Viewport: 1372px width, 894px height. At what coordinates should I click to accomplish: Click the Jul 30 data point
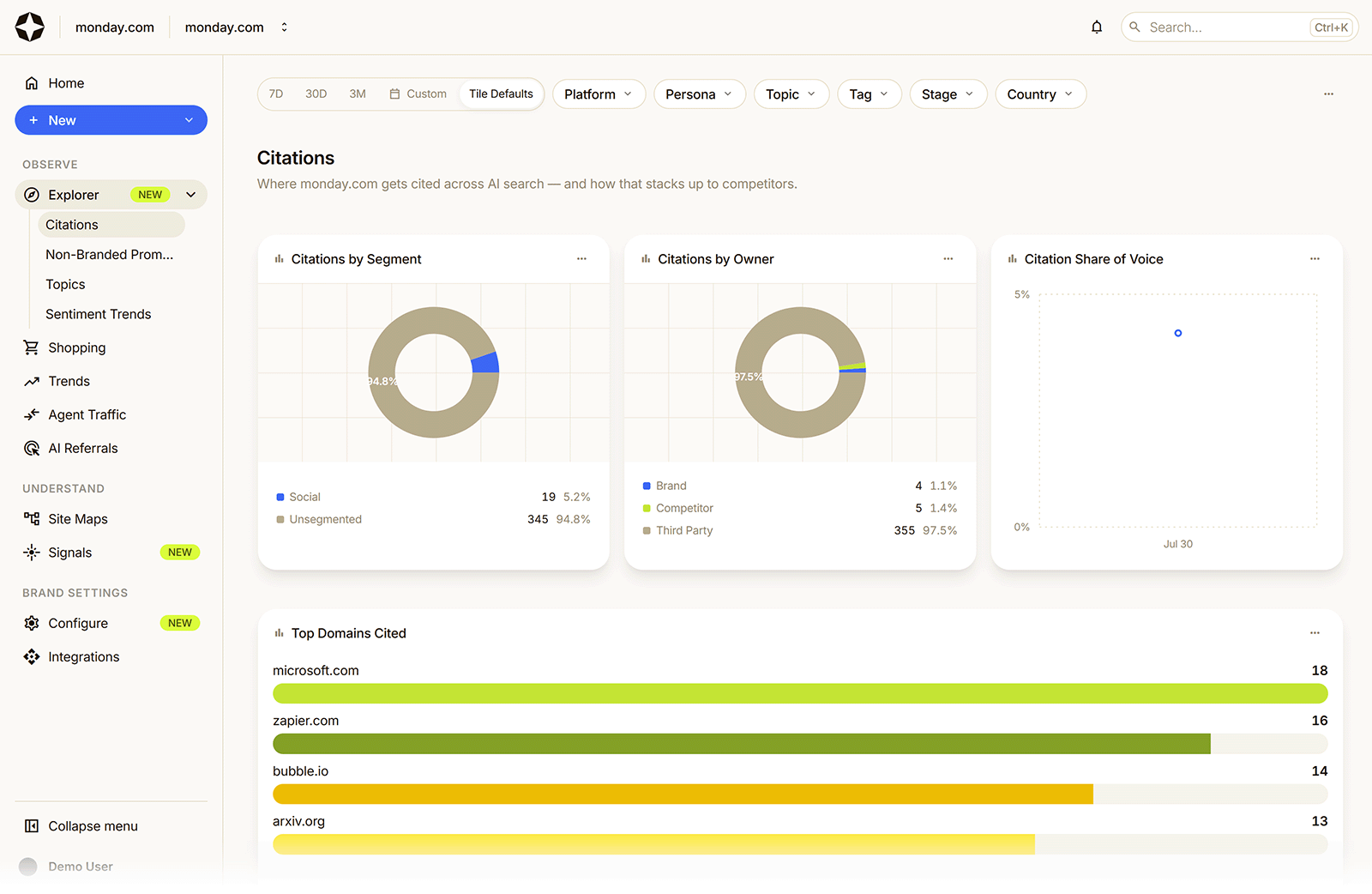click(x=1178, y=333)
